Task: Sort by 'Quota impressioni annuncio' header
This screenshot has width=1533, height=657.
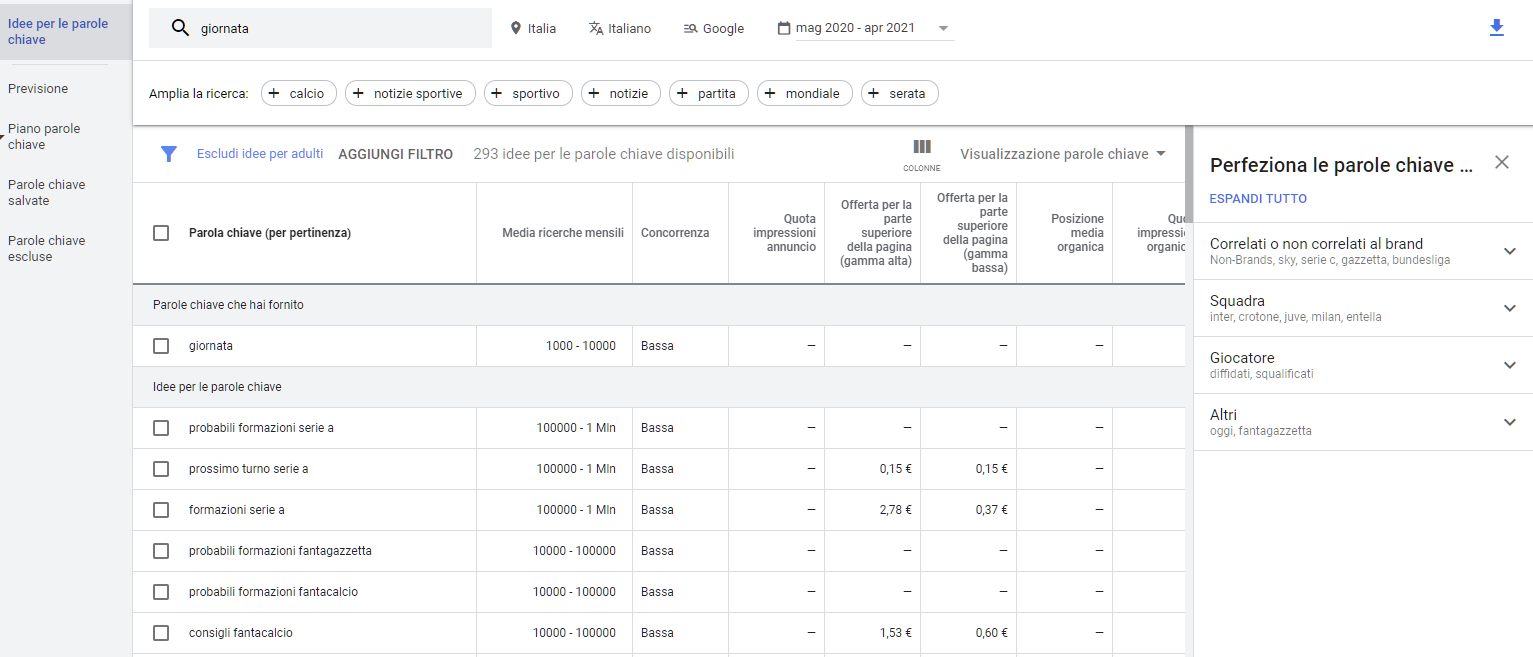Action: tap(785, 233)
